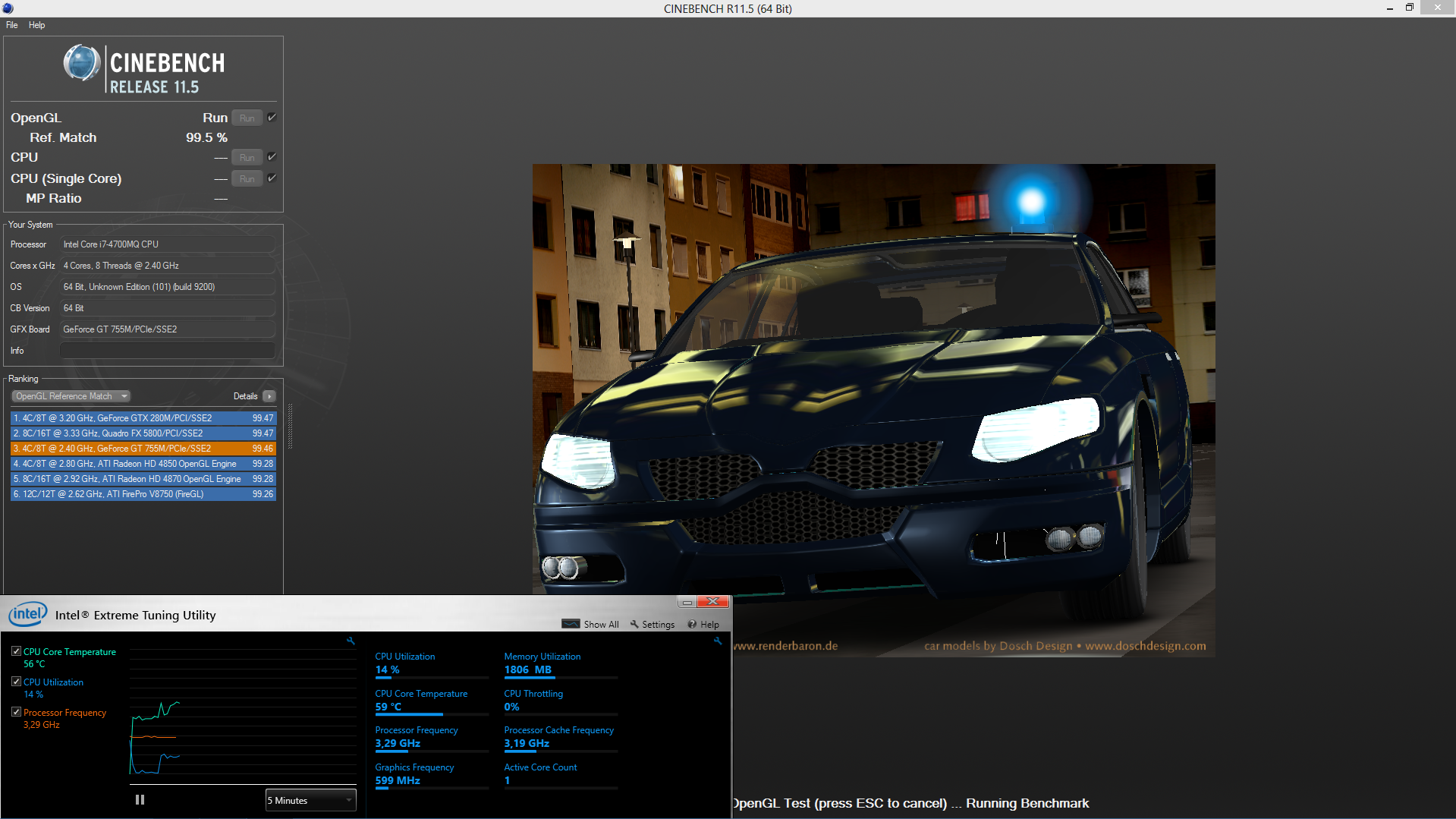Uncheck CPU Utilization graph checkbox

[x=16, y=682]
